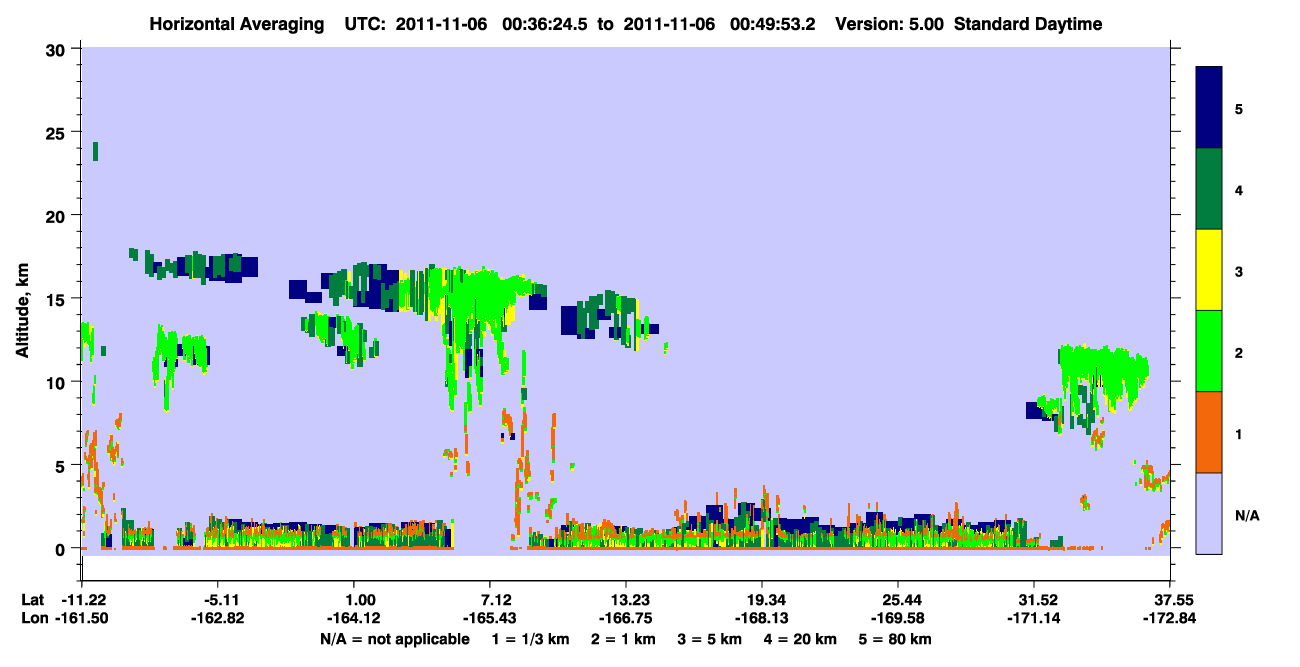Click the longitude value -162.82

click(x=218, y=618)
